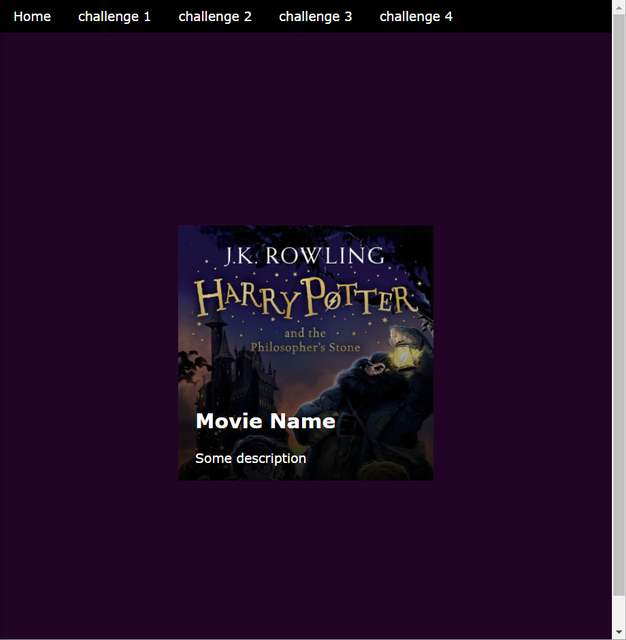Image resolution: width=626 pixels, height=640 pixels.
Task: Click the Movie Name heading
Action: 265,421
